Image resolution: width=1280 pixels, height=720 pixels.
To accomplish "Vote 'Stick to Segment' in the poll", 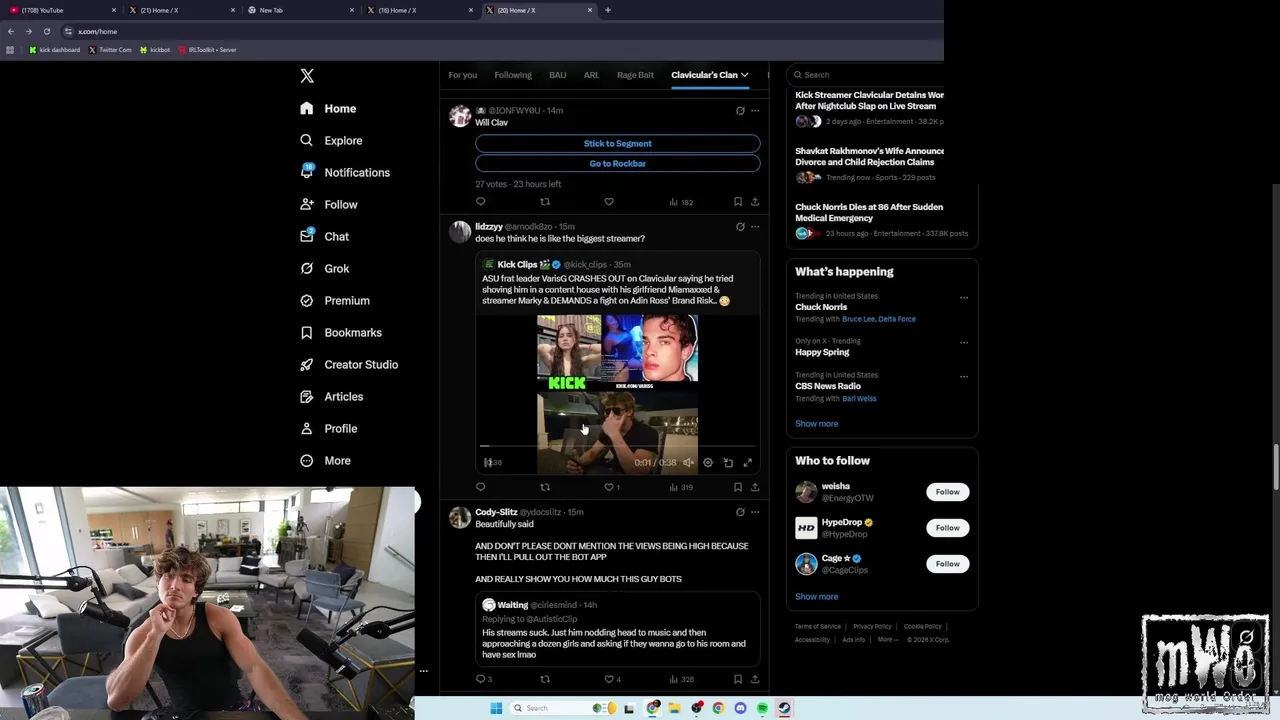I will coord(617,143).
